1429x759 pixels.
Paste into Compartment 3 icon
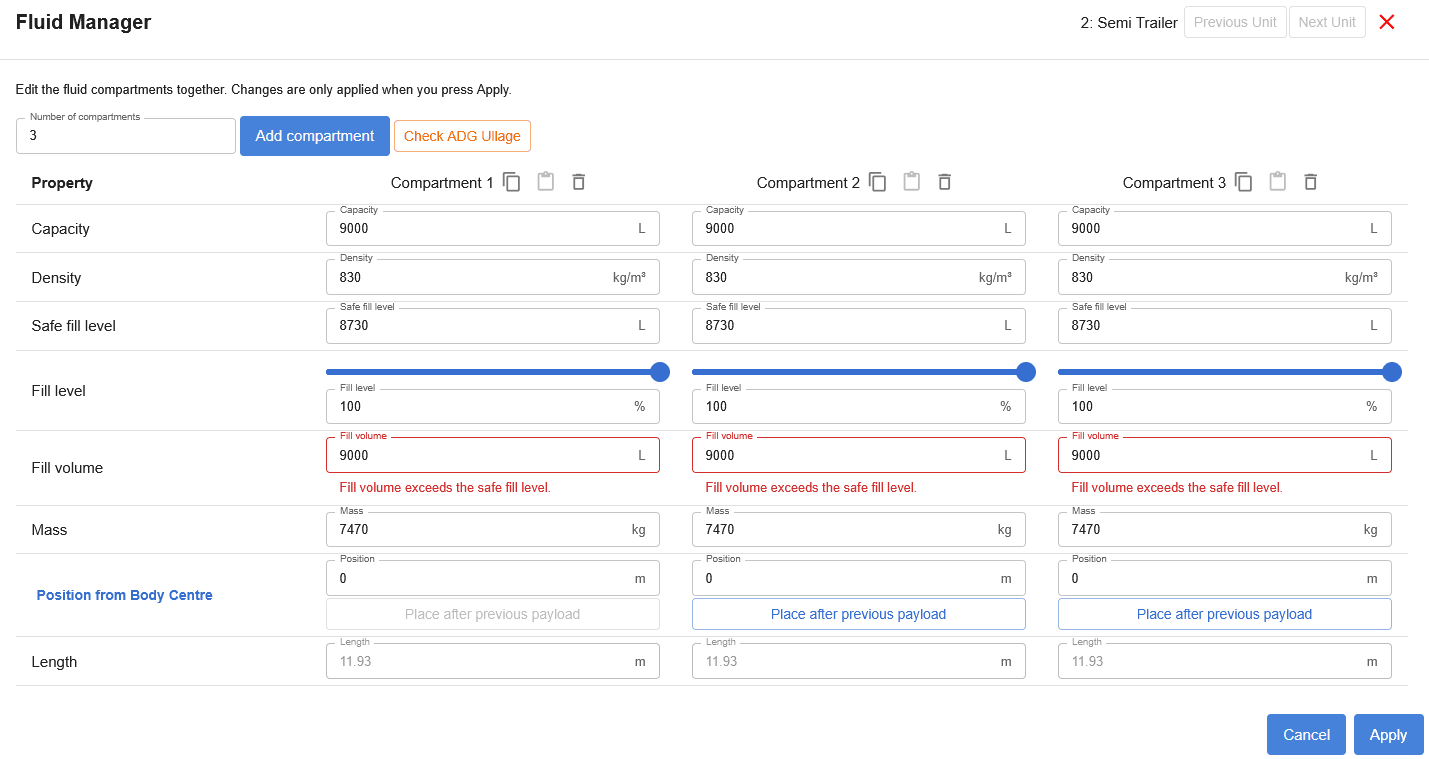(1277, 182)
